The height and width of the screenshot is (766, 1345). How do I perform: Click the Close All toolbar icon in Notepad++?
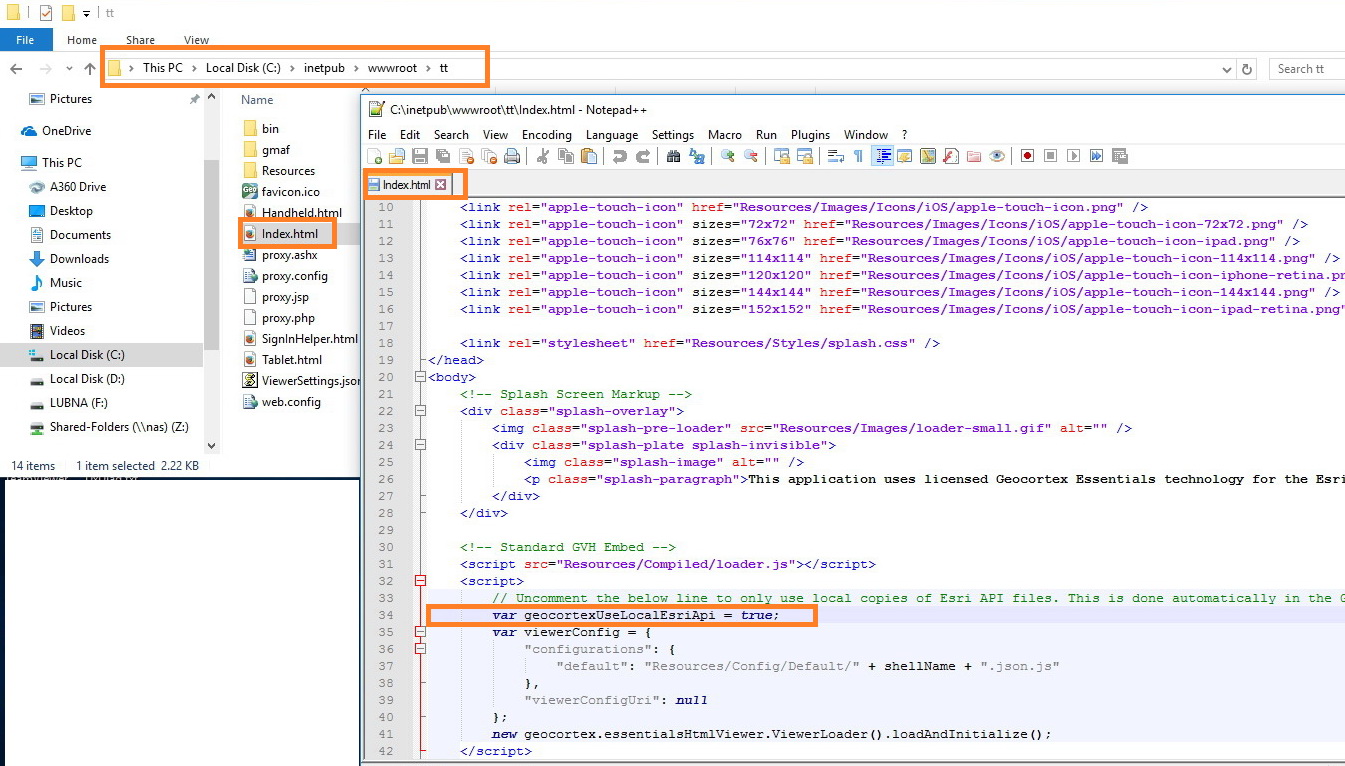point(489,156)
